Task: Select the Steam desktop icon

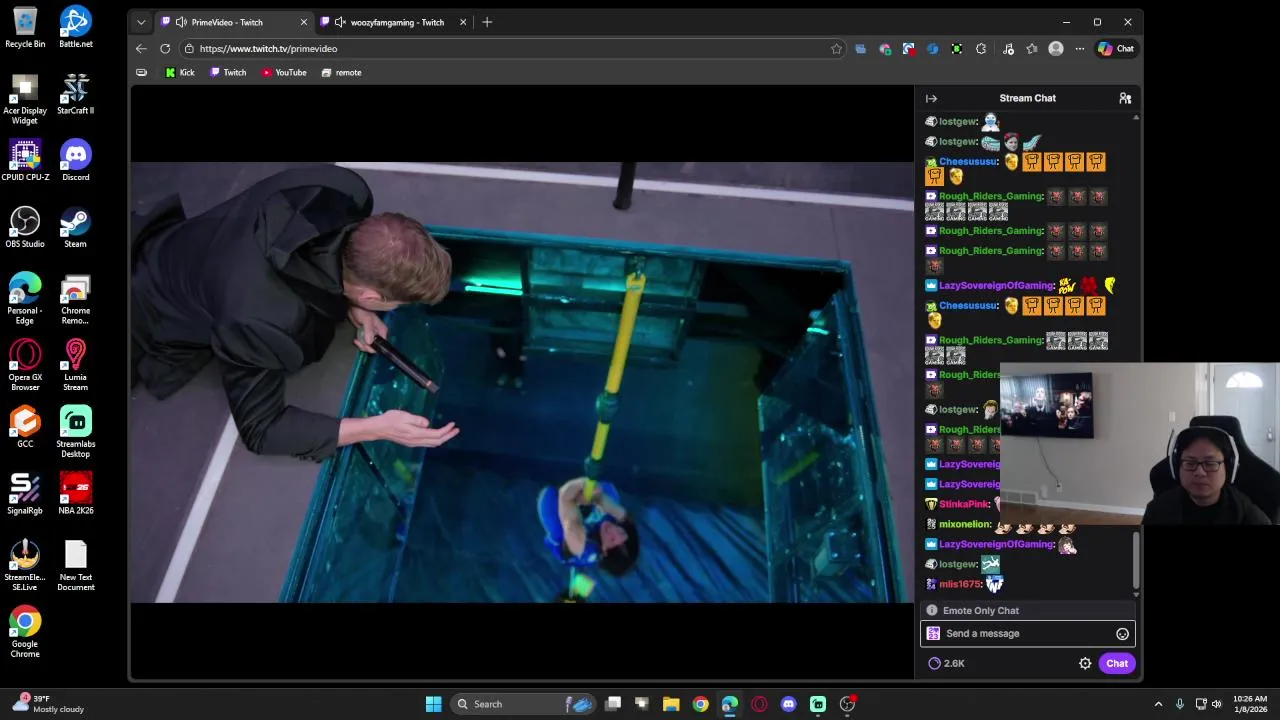Action: point(75,228)
